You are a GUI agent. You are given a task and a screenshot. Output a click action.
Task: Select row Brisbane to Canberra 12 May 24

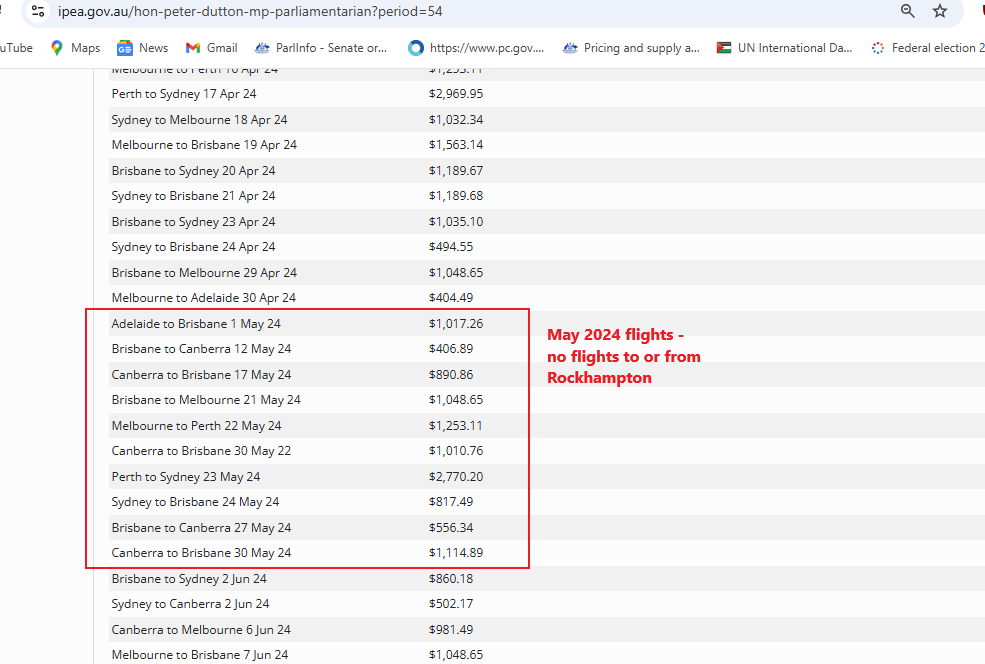(x=547, y=349)
